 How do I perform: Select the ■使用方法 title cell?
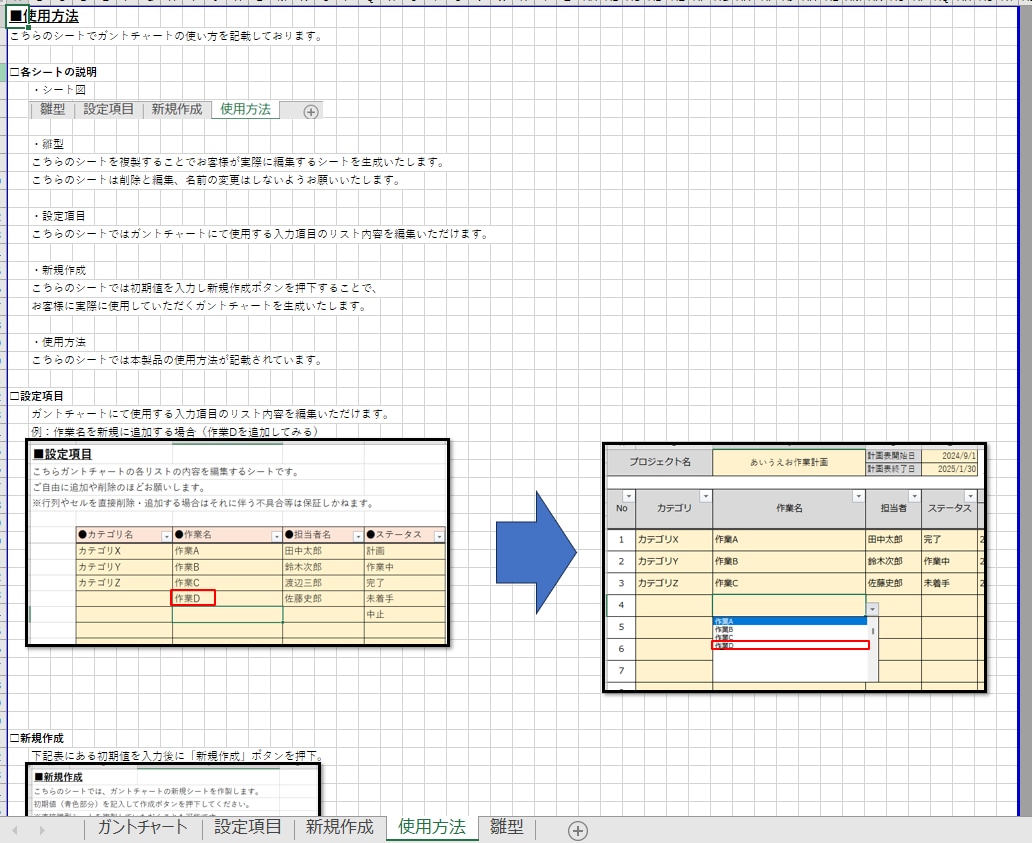click(x=44, y=16)
